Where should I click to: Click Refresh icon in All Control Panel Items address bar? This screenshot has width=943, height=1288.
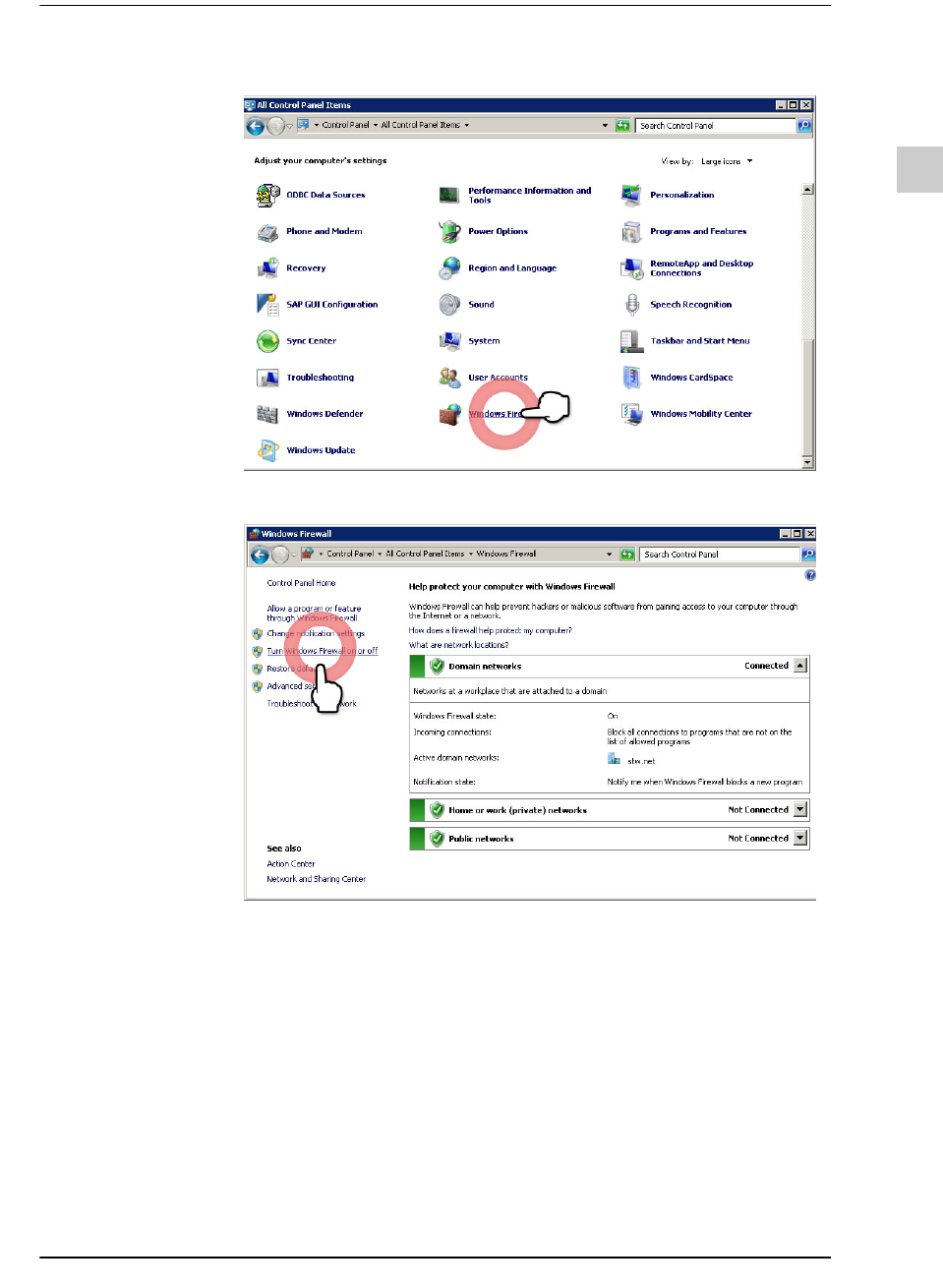pyautogui.click(x=622, y=126)
